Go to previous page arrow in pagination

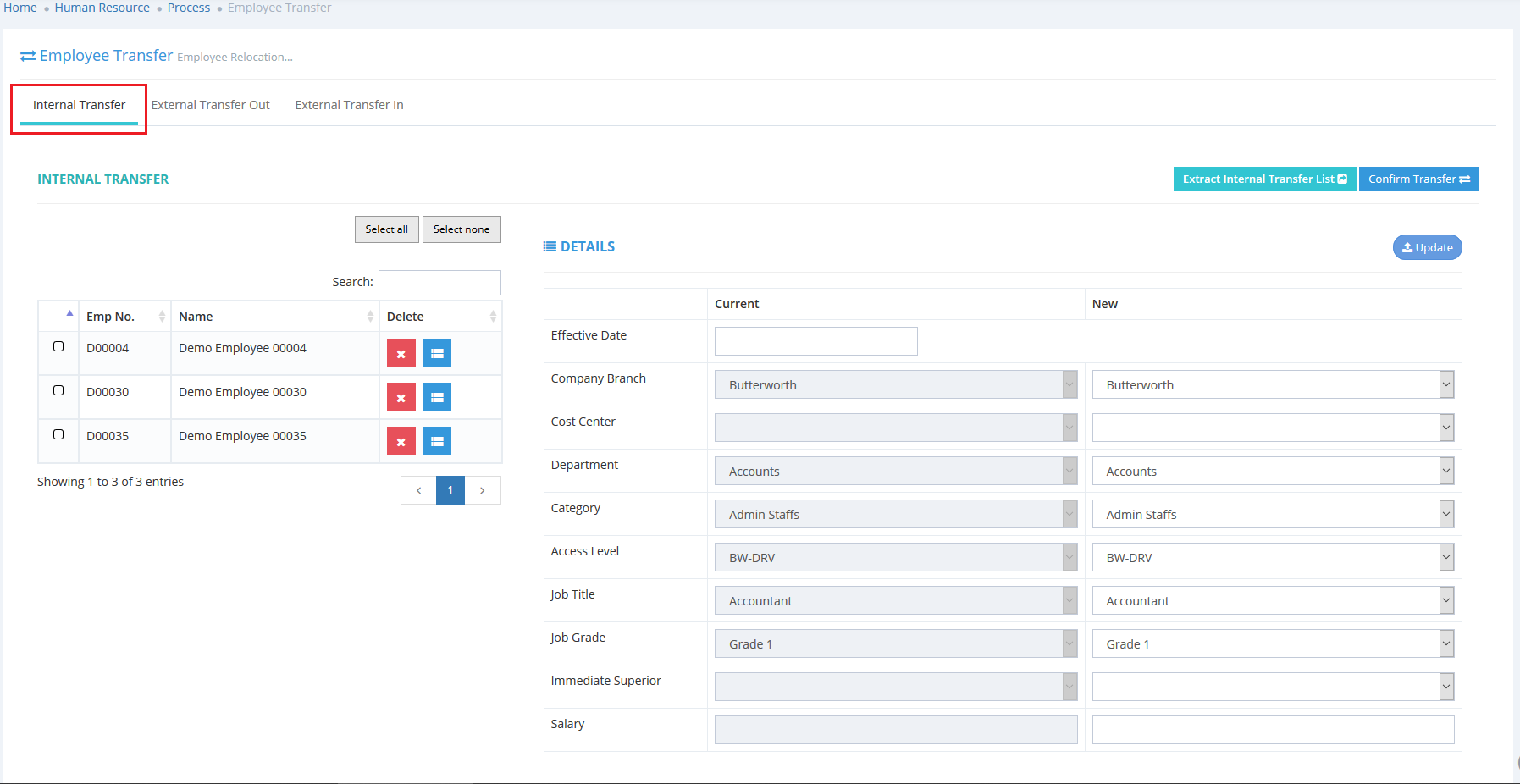418,490
